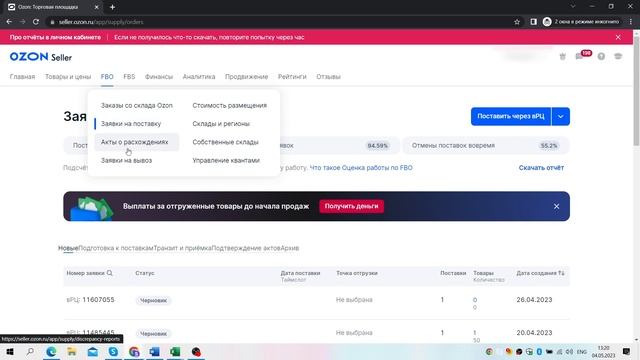
Task: Select Склады и регионы menu item
Action: coord(221,124)
